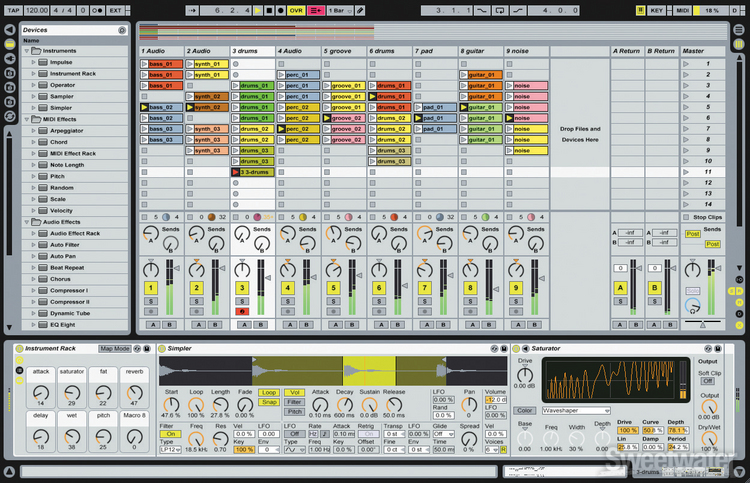Save Instrument Rack preset disk icon

point(147,349)
